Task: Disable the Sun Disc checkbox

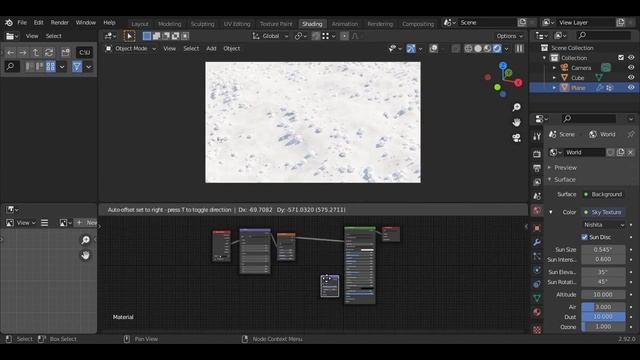Action: pos(584,237)
